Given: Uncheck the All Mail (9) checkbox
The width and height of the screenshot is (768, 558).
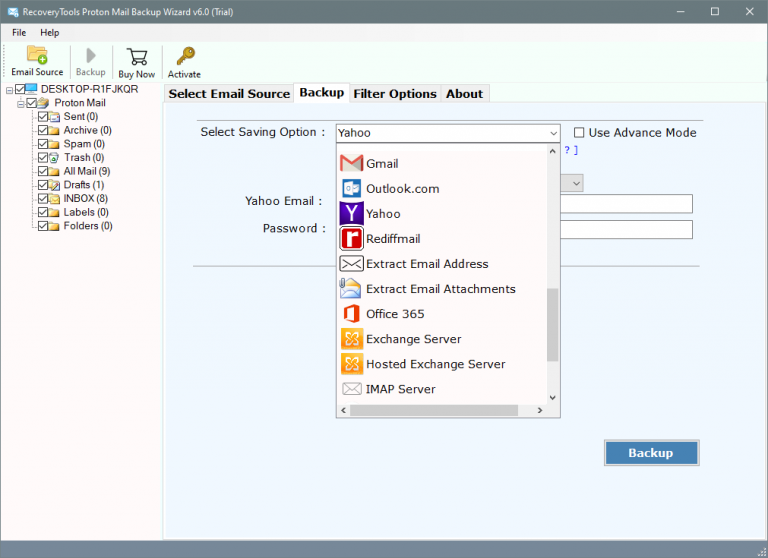Looking at the screenshot, I should click(x=43, y=171).
